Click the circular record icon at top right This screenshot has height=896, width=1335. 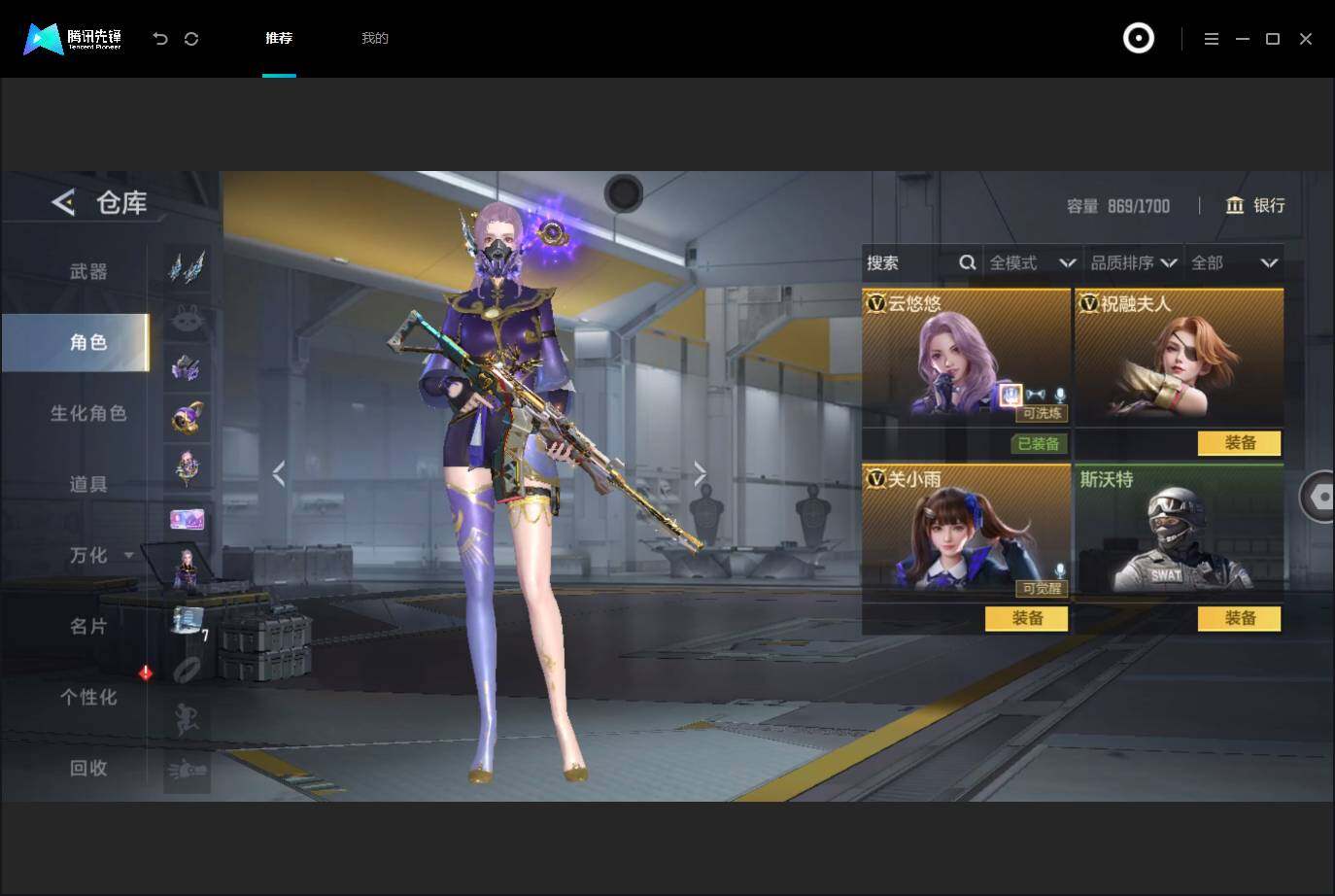pos(1138,38)
